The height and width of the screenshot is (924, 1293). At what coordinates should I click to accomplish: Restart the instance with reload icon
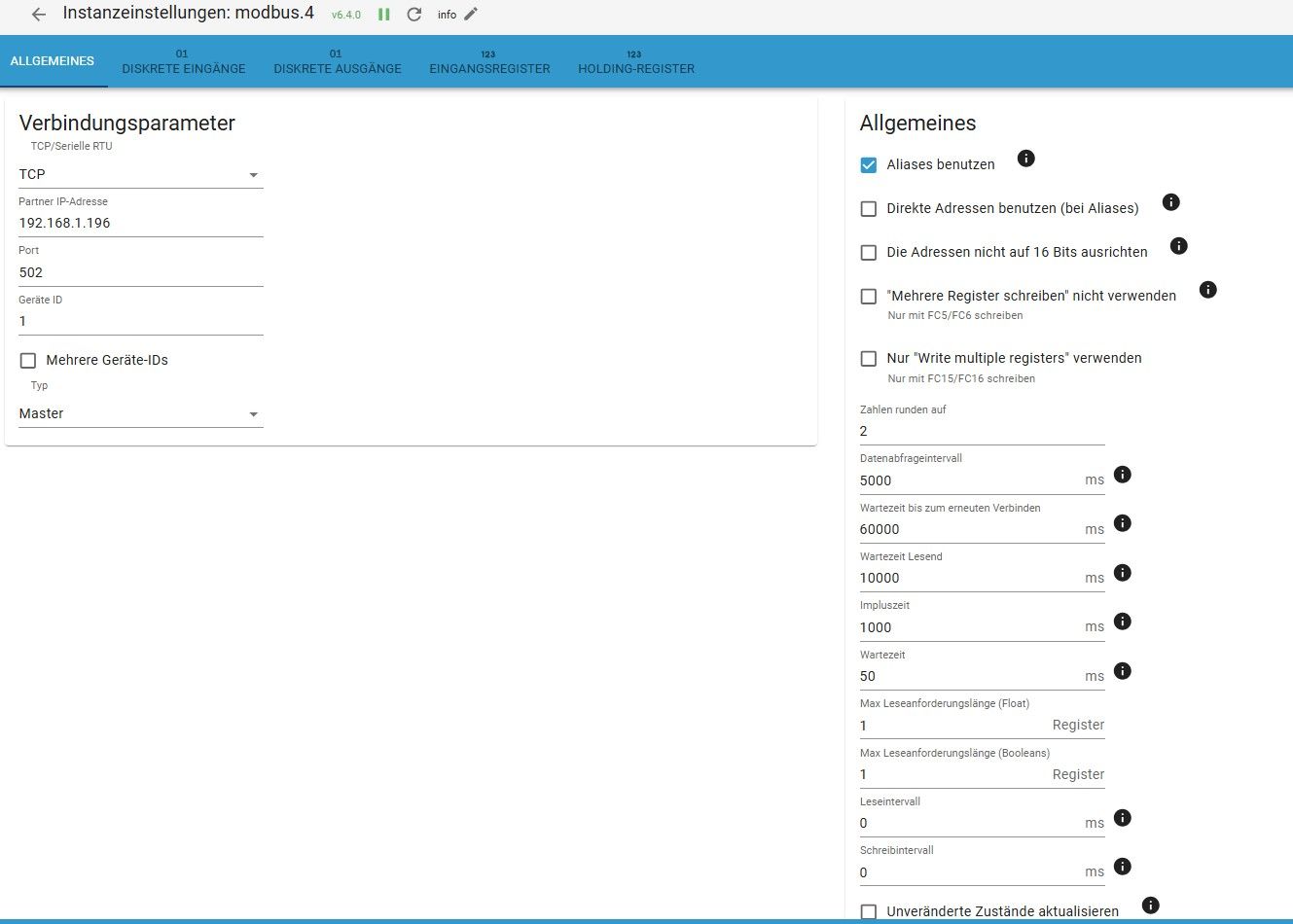(414, 15)
